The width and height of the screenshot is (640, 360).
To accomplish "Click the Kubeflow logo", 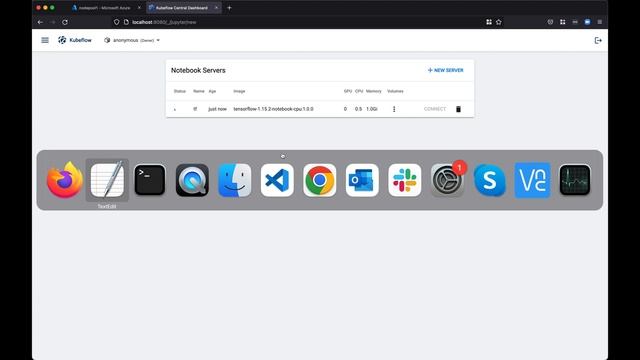I will 75,40.
